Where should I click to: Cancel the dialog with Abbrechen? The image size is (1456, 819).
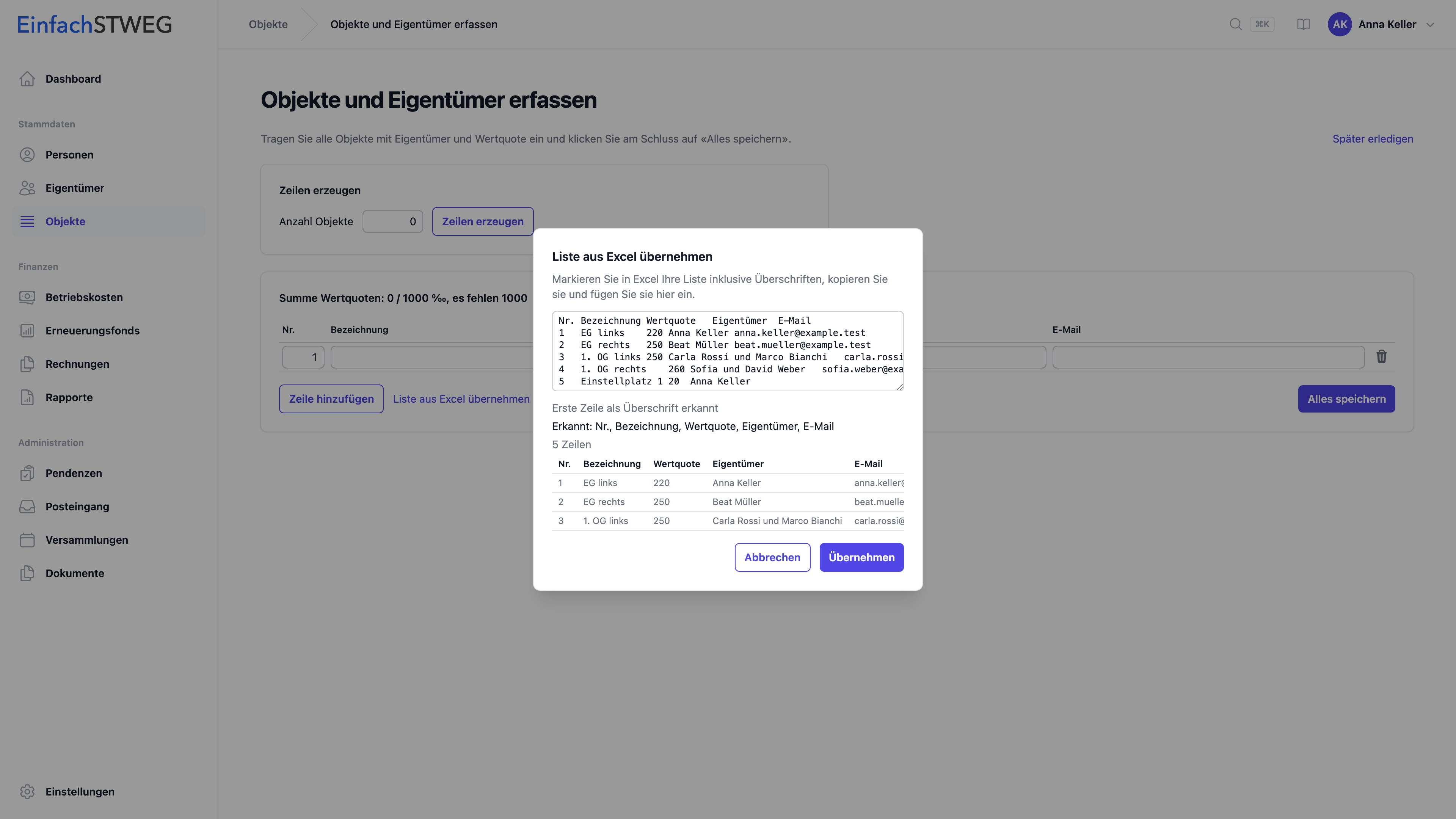(x=772, y=557)
